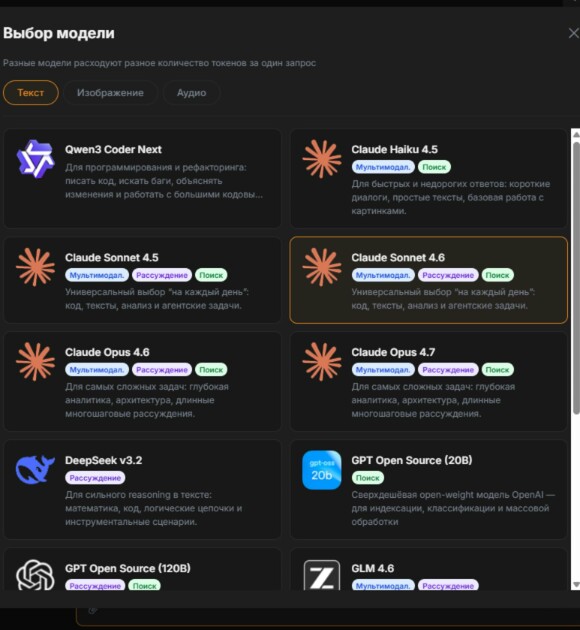Close the Выбор модели dialog
Image resolution: width=580 pixels, height=630 pixels.
click(574, 33)
